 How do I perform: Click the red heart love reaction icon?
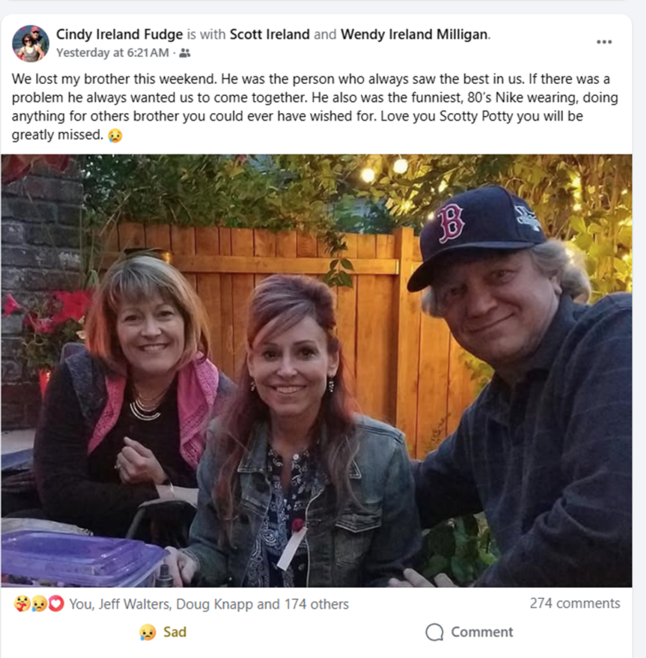(56, 604)
